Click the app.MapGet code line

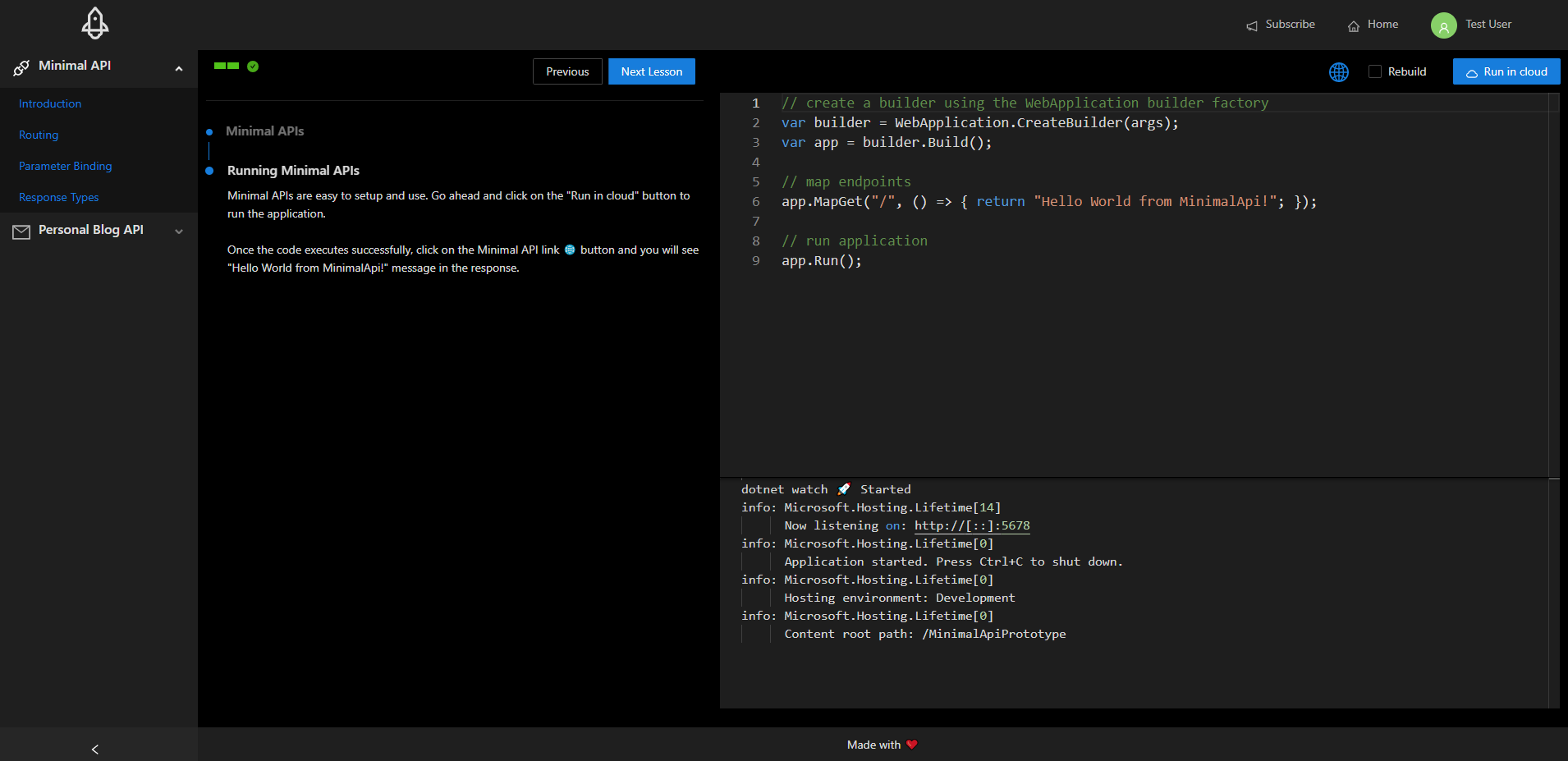click(x=1049, y=202)
